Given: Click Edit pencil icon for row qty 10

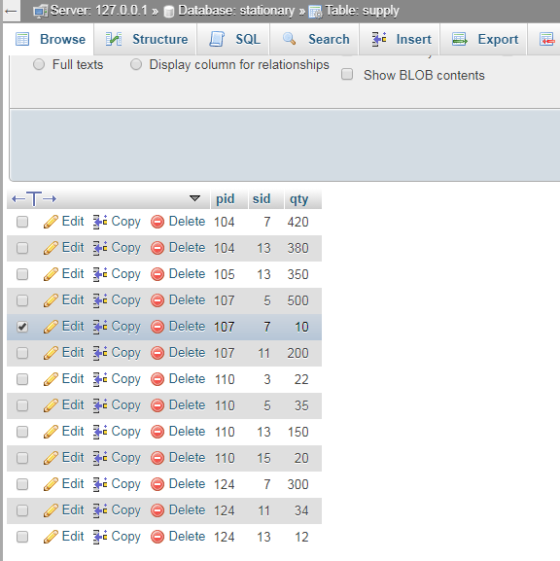Looking at the screenshot, I should click(x=50, y=327).
